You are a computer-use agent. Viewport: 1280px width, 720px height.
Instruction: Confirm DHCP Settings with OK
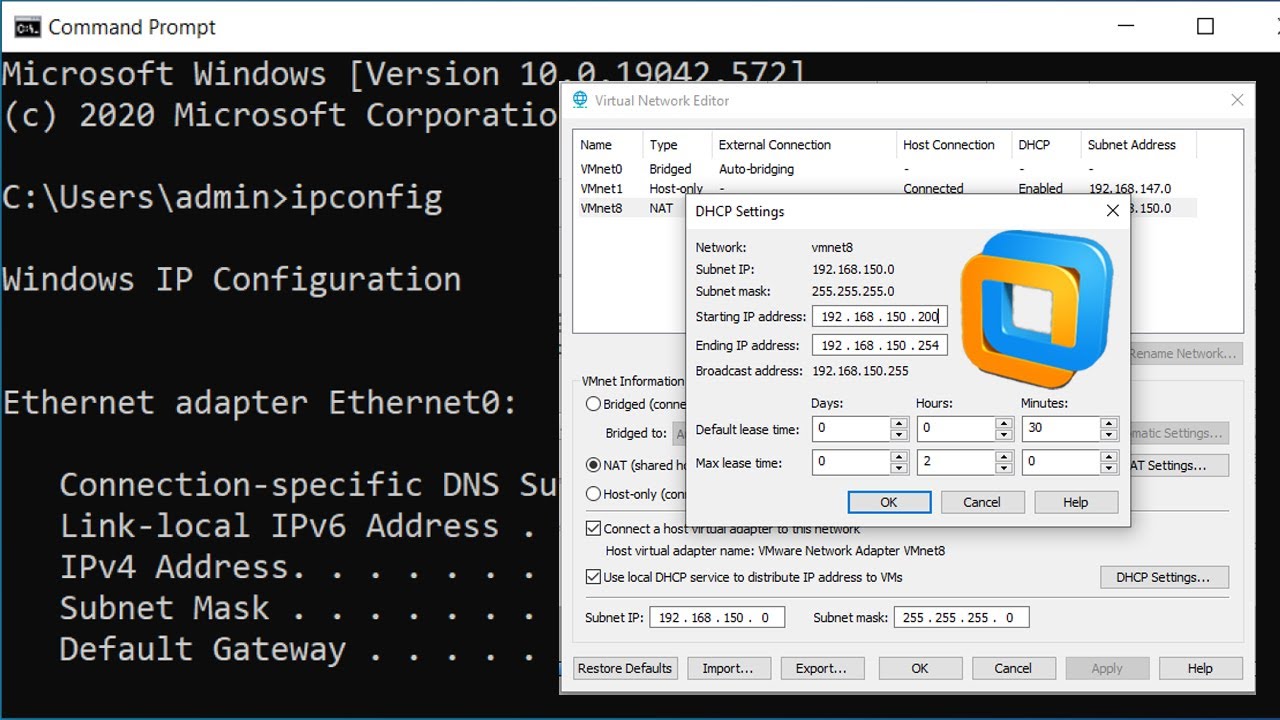(889, 502)
